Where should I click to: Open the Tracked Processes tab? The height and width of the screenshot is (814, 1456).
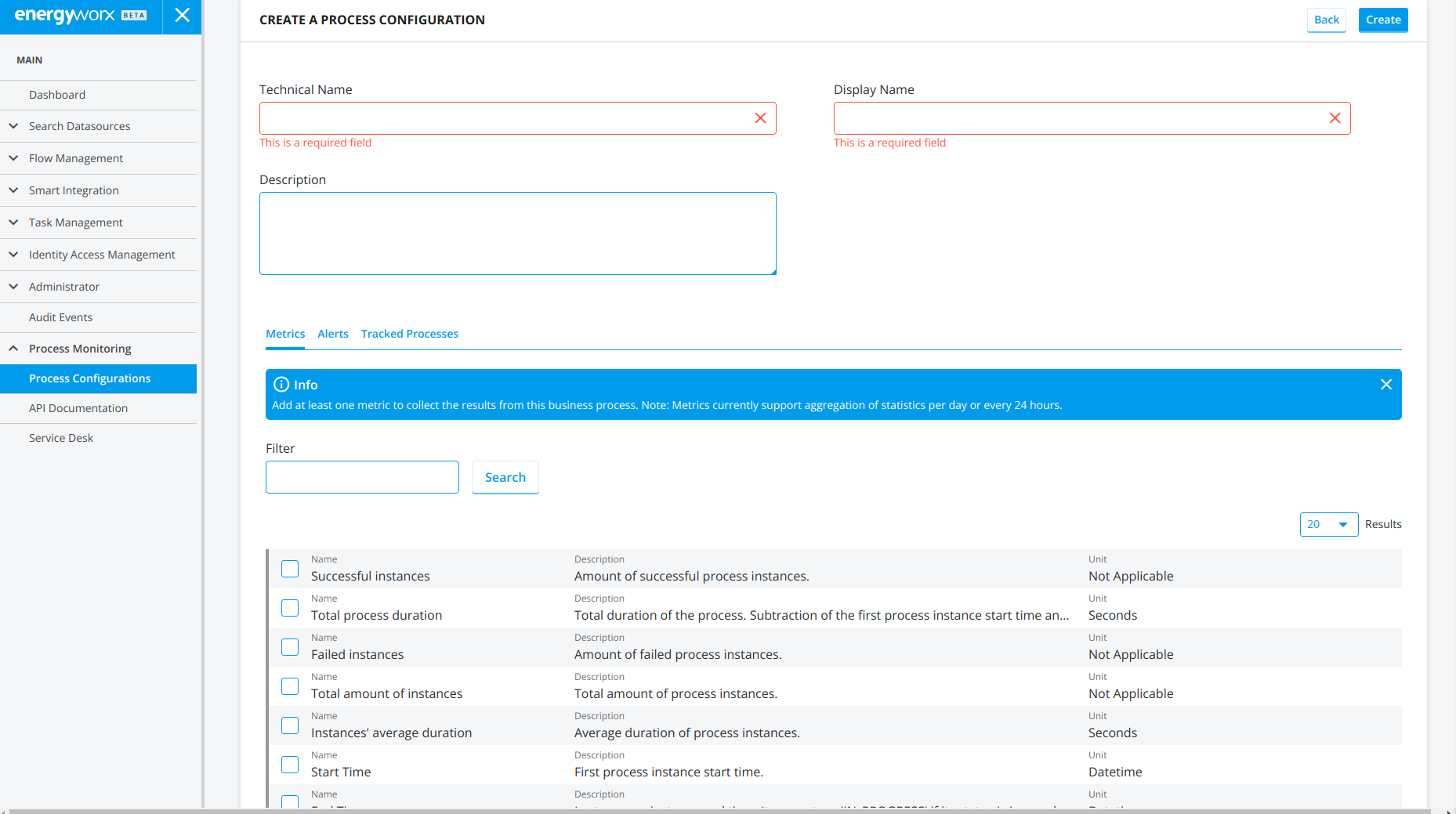pos(409,334)
